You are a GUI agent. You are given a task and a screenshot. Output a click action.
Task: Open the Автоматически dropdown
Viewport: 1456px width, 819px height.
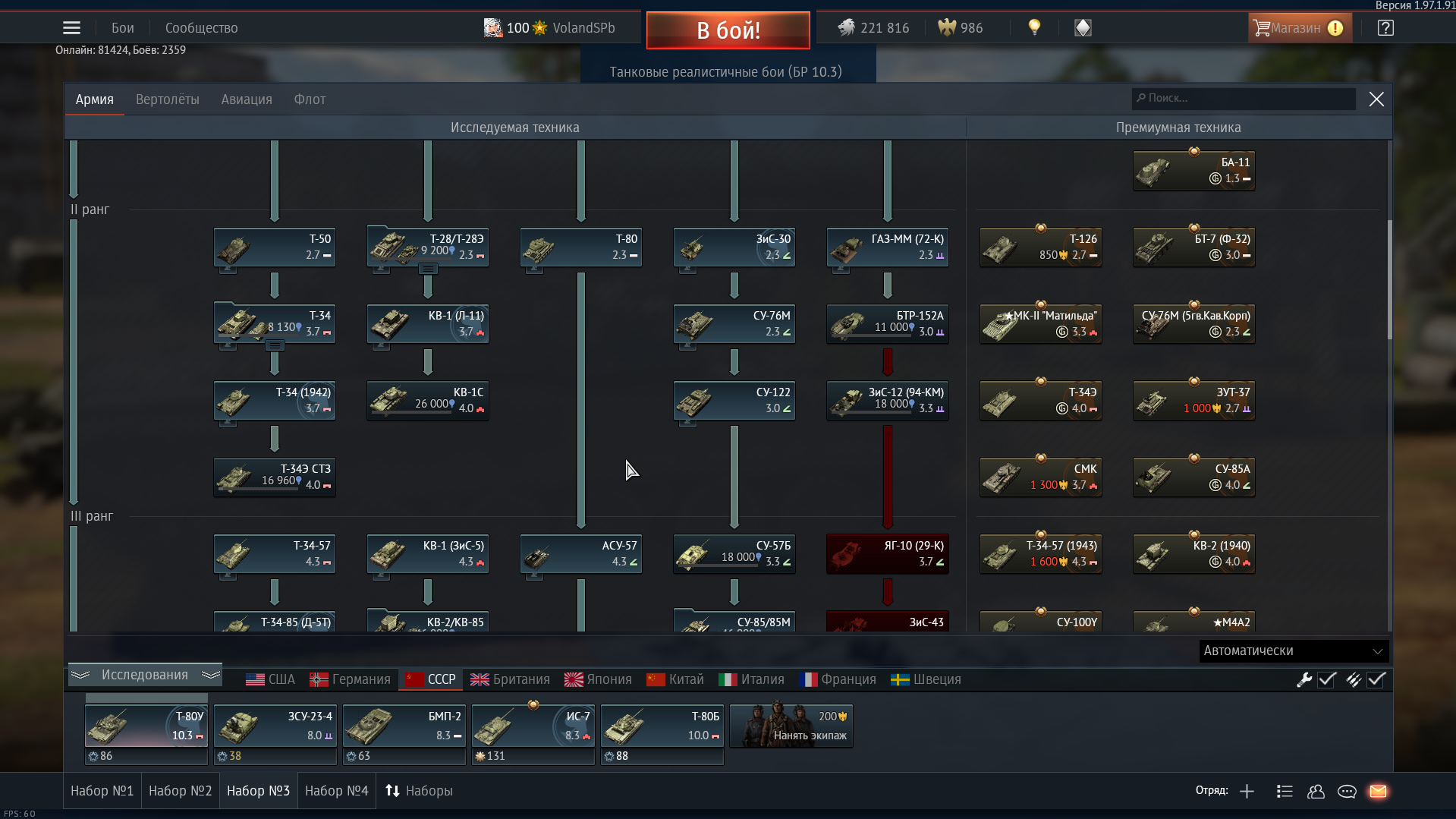click(1294, 650)
